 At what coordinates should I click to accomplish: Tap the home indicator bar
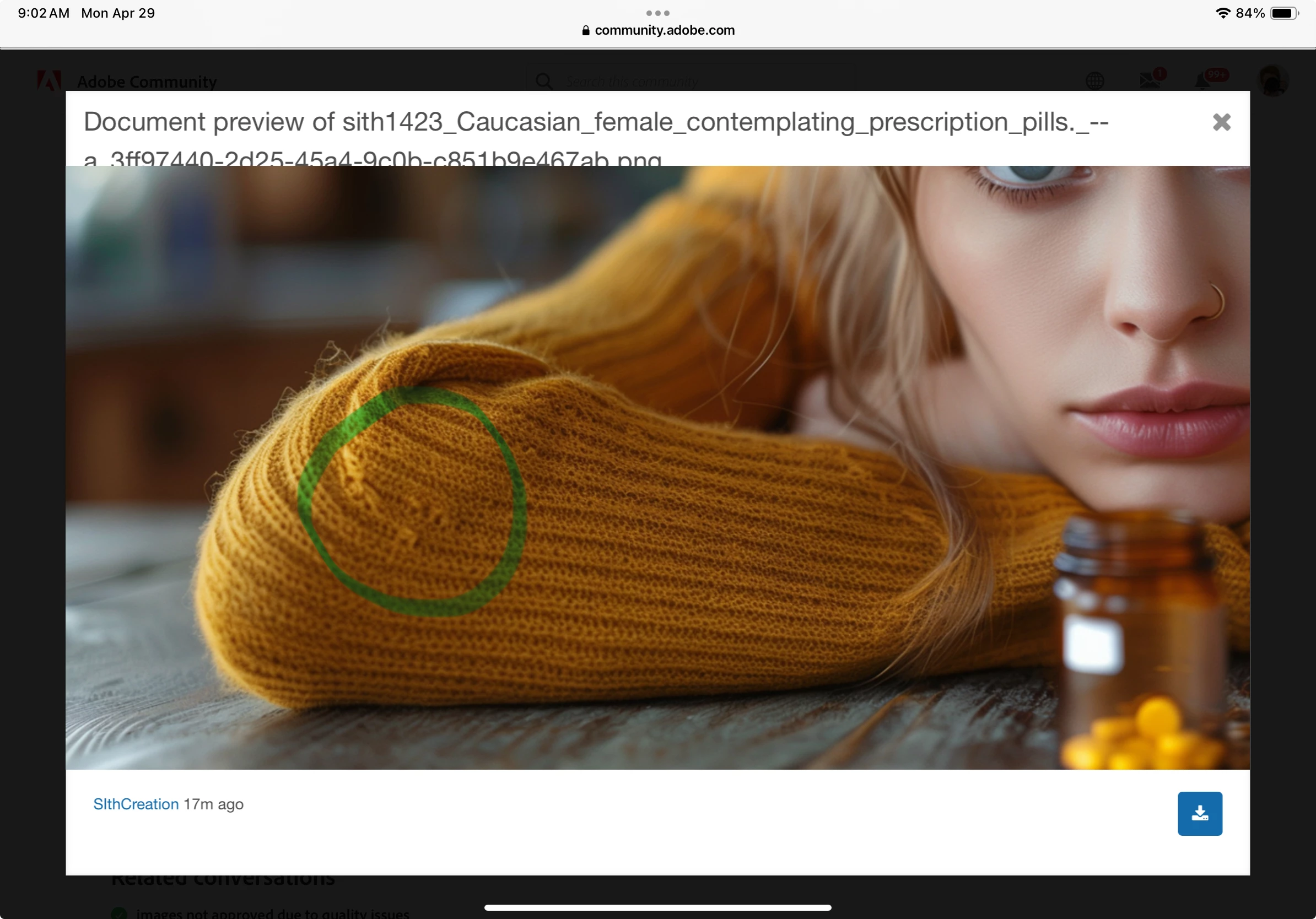pyautogui.click(x=657, y=907)
